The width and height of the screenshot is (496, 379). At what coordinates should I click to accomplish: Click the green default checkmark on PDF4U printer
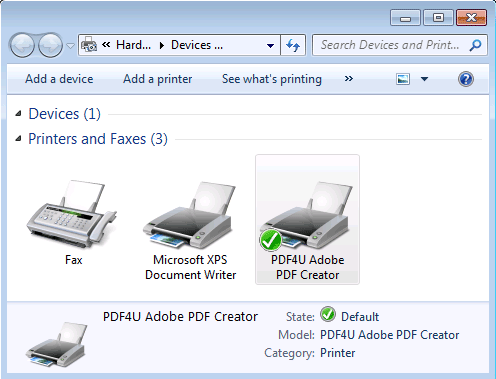pyautogui.click(x=270, y=240)
